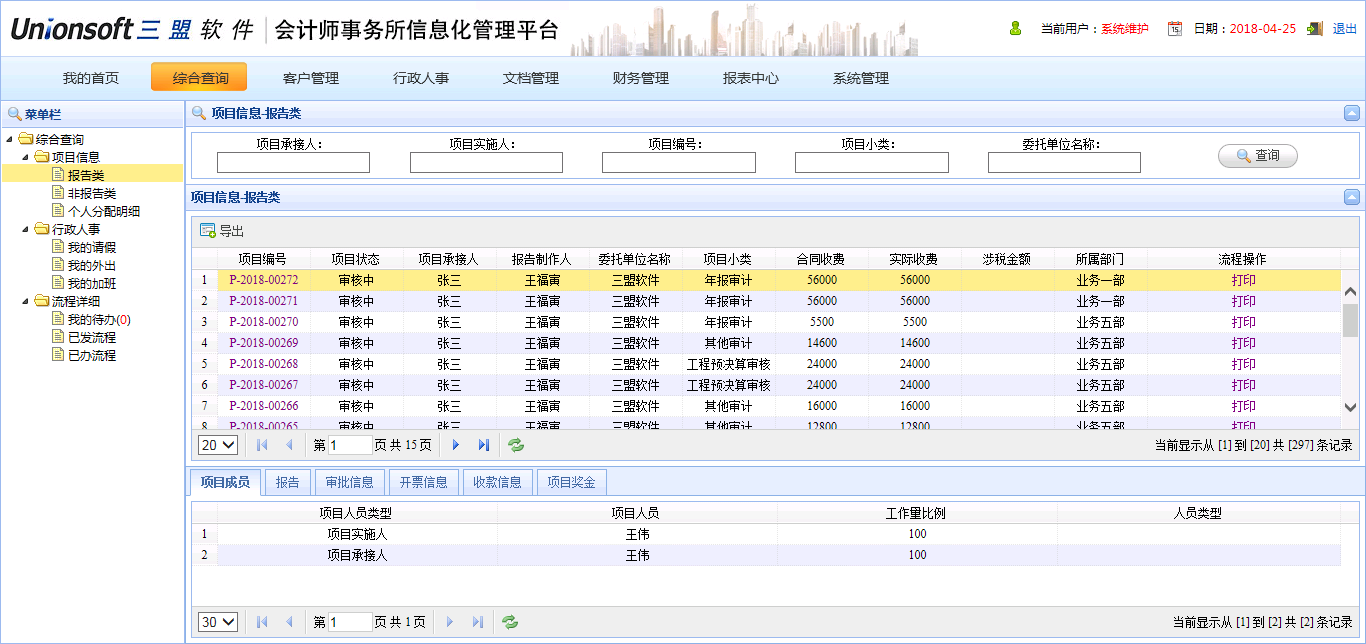The image size is (1366, 644).
Task: Click the page number field in project grid
Action: pyautogui.click(x=350, y=445)
